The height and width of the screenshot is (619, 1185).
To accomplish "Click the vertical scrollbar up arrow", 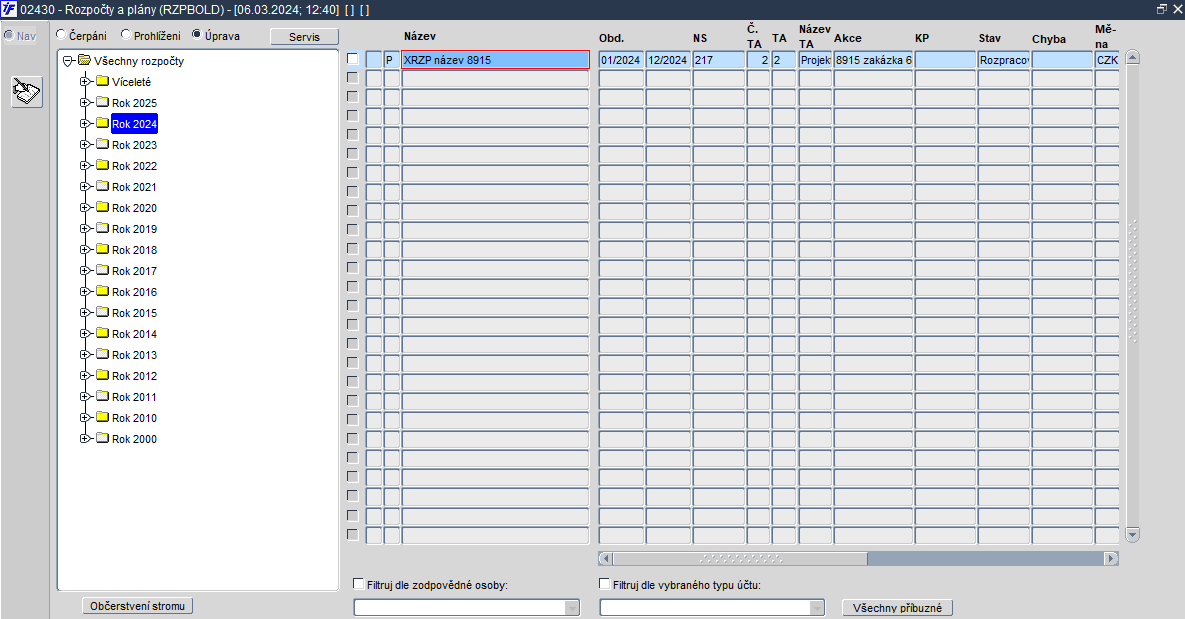I will (1132, 57).
